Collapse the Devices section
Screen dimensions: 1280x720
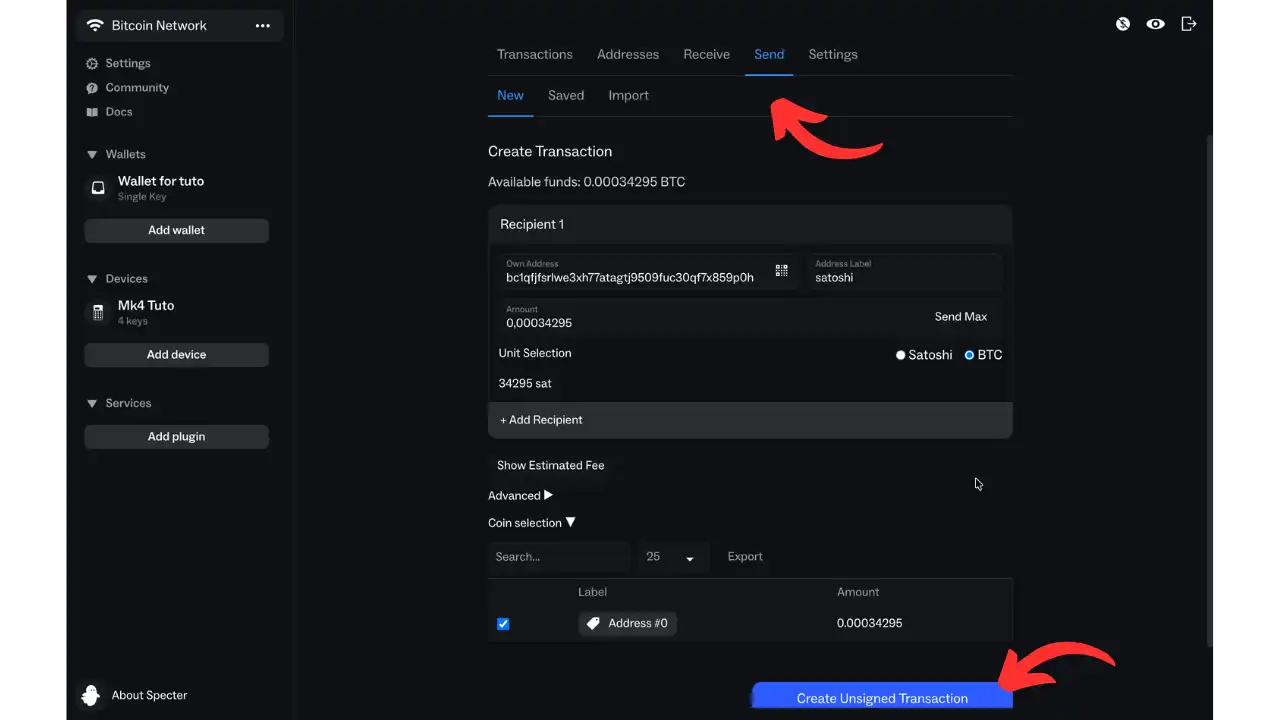(x=93, y=279)
